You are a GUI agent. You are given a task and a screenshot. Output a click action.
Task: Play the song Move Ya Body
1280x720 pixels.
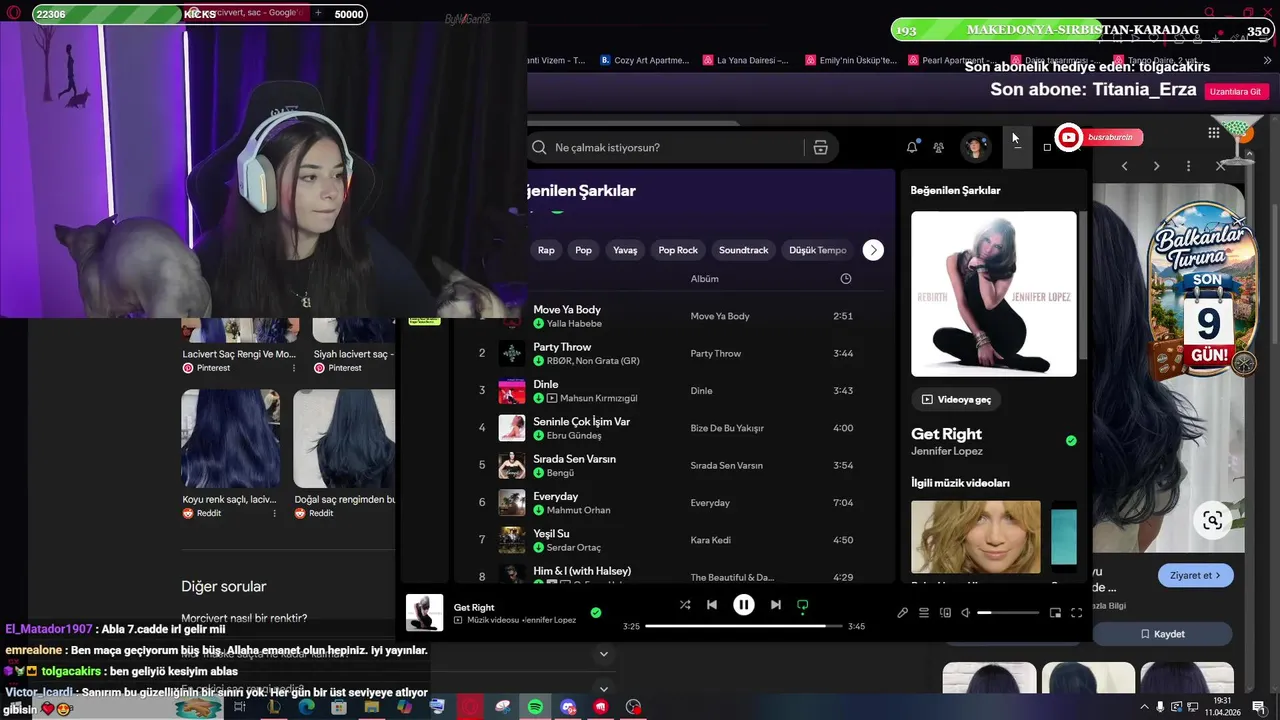point(567,310)
